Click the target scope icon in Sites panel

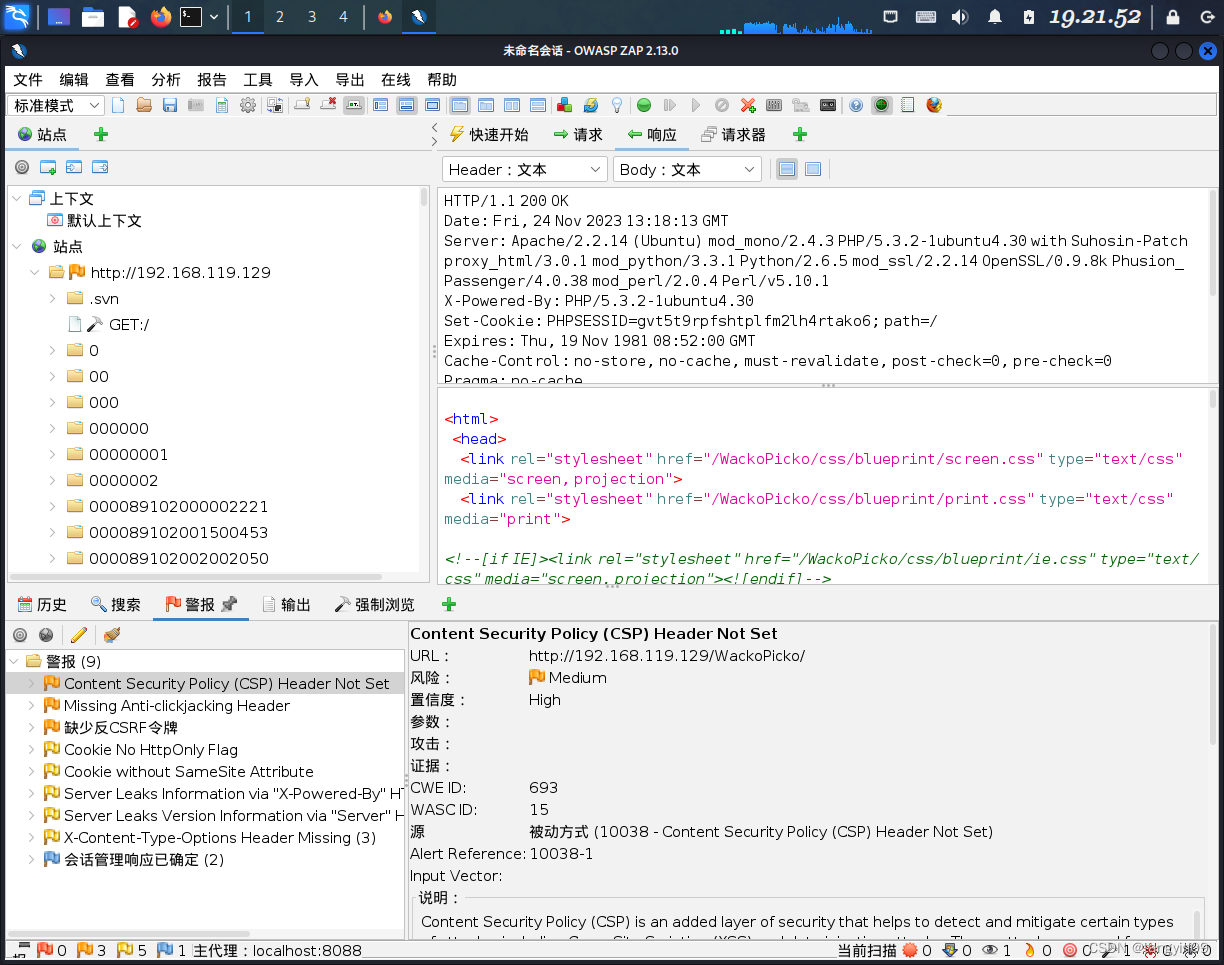22,167
